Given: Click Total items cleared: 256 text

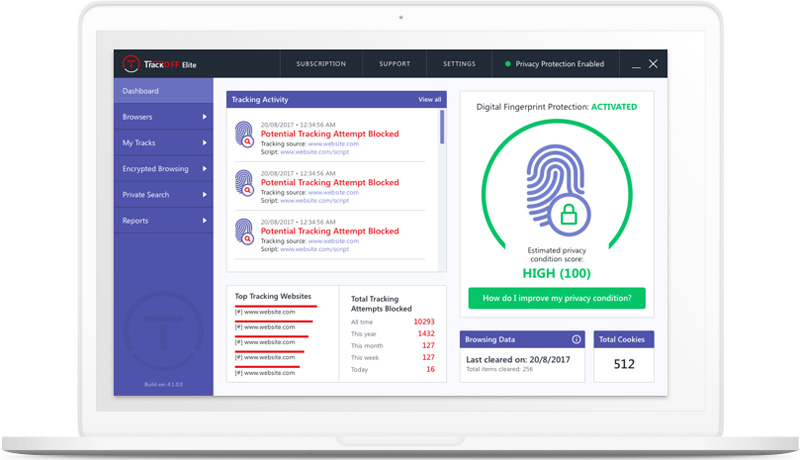Looking at the screenshot, I should [499, 369].
